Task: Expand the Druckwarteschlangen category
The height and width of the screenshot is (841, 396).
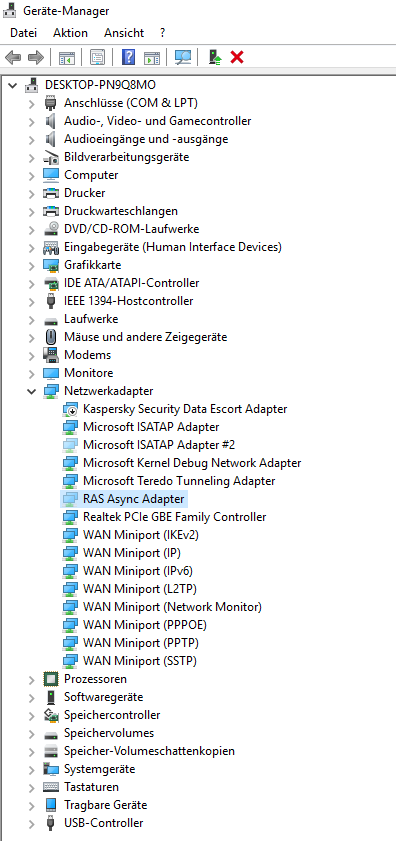Action: click(x=32, y=211)
